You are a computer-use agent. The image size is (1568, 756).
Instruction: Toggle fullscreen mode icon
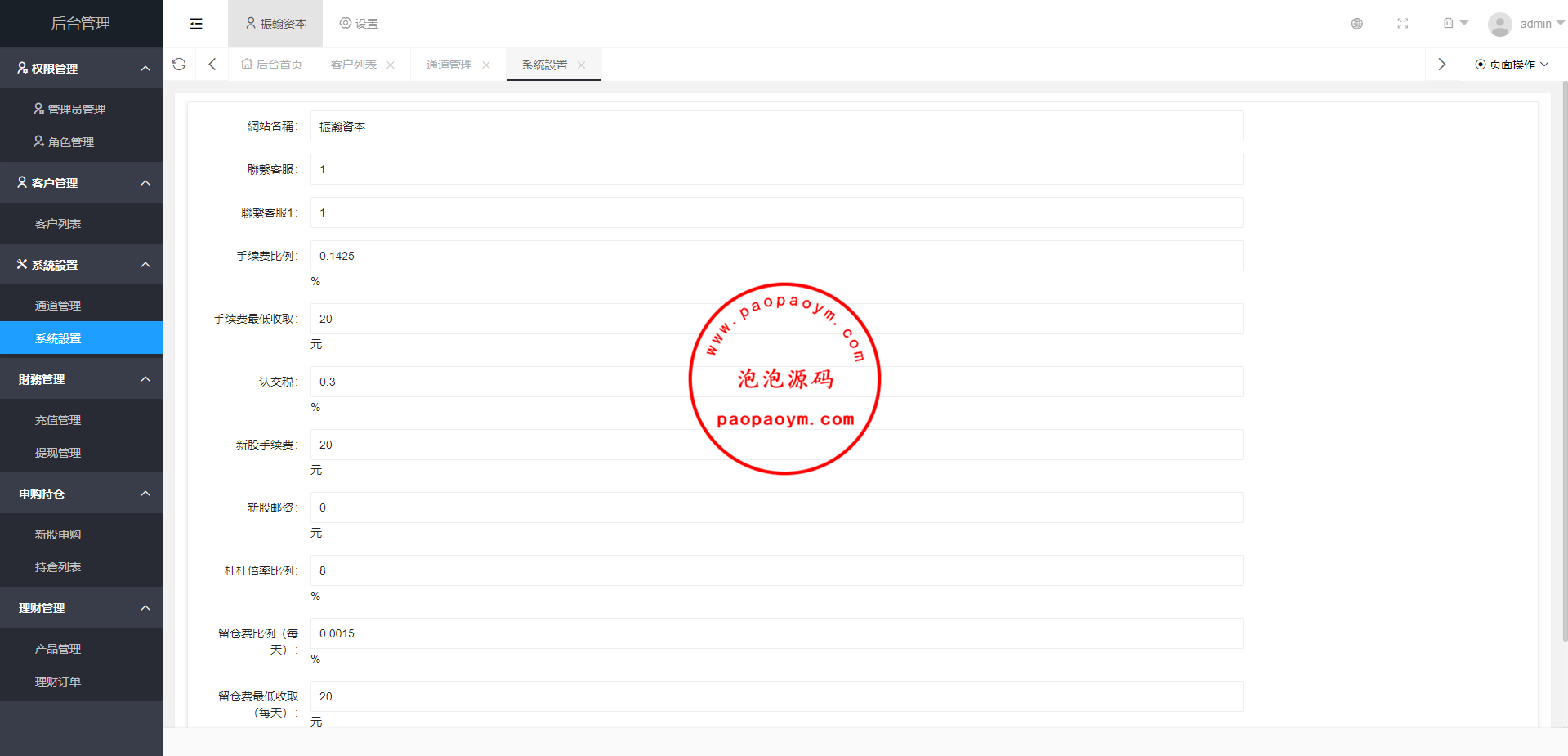(x=1402, y=24)
